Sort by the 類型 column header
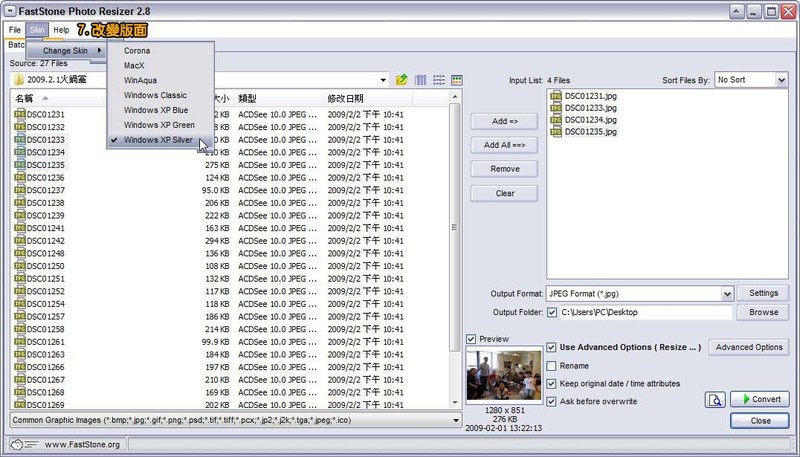The height and width of the screenshot is (457, 800). tap(278, 98)
